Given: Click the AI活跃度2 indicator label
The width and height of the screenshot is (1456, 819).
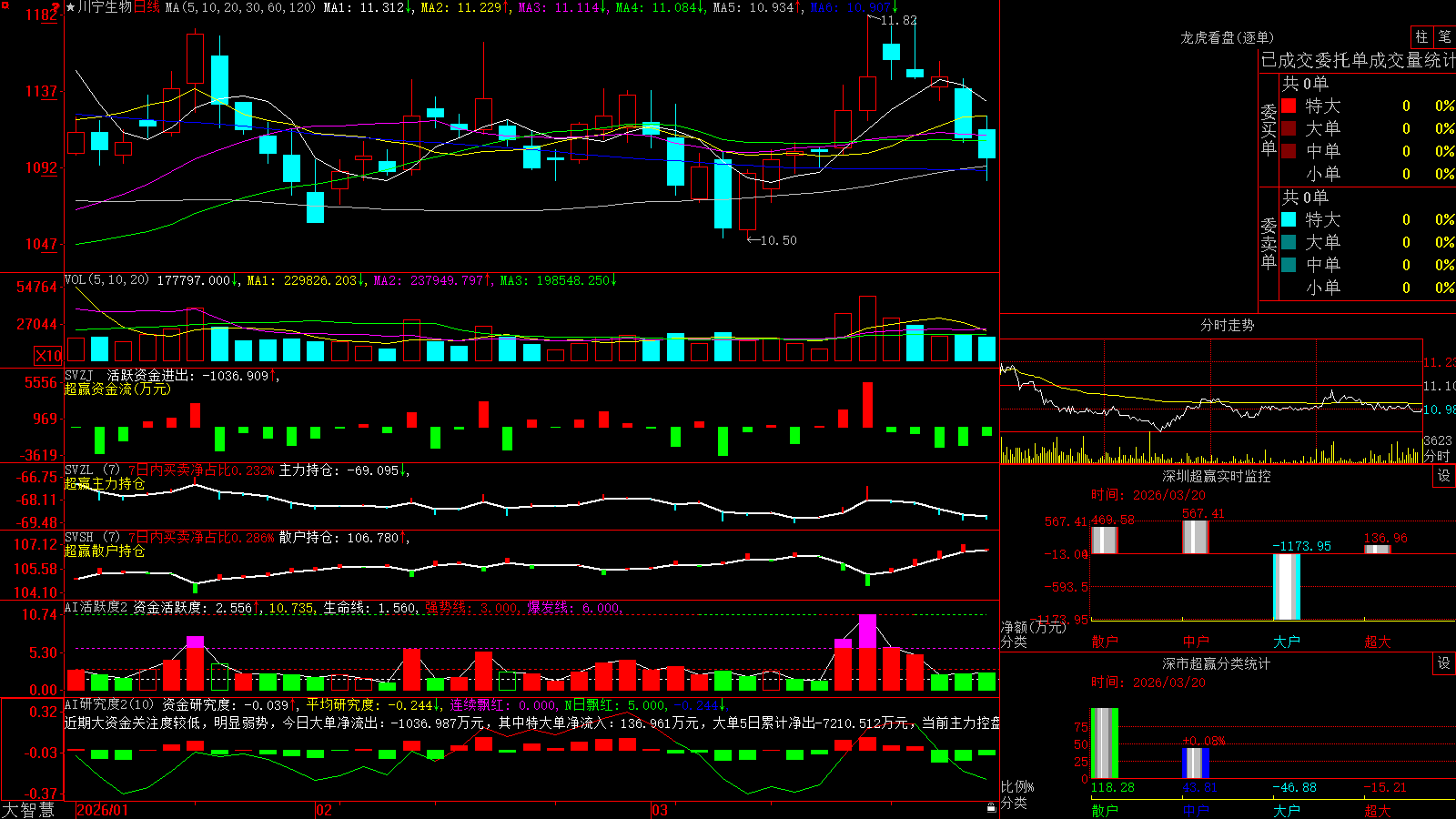Looking at the screenshot, I should (96, 607).
